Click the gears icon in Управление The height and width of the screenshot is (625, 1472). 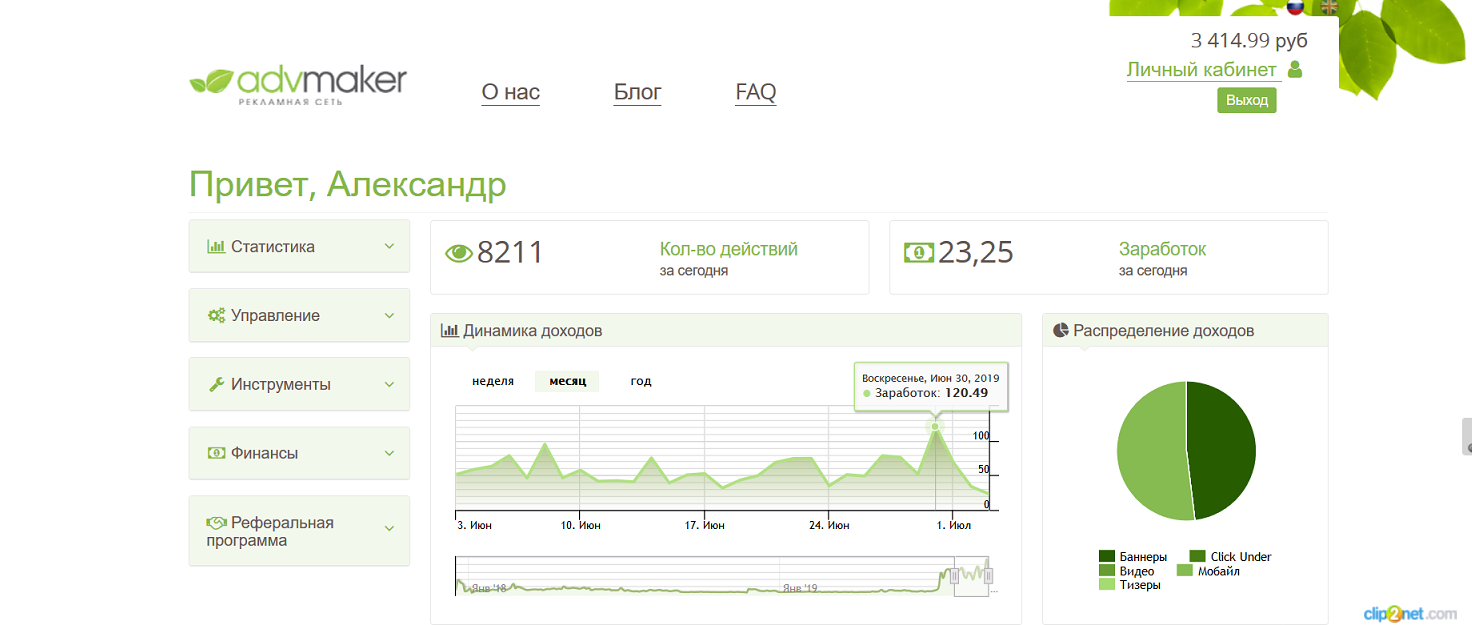click(216, 315)
